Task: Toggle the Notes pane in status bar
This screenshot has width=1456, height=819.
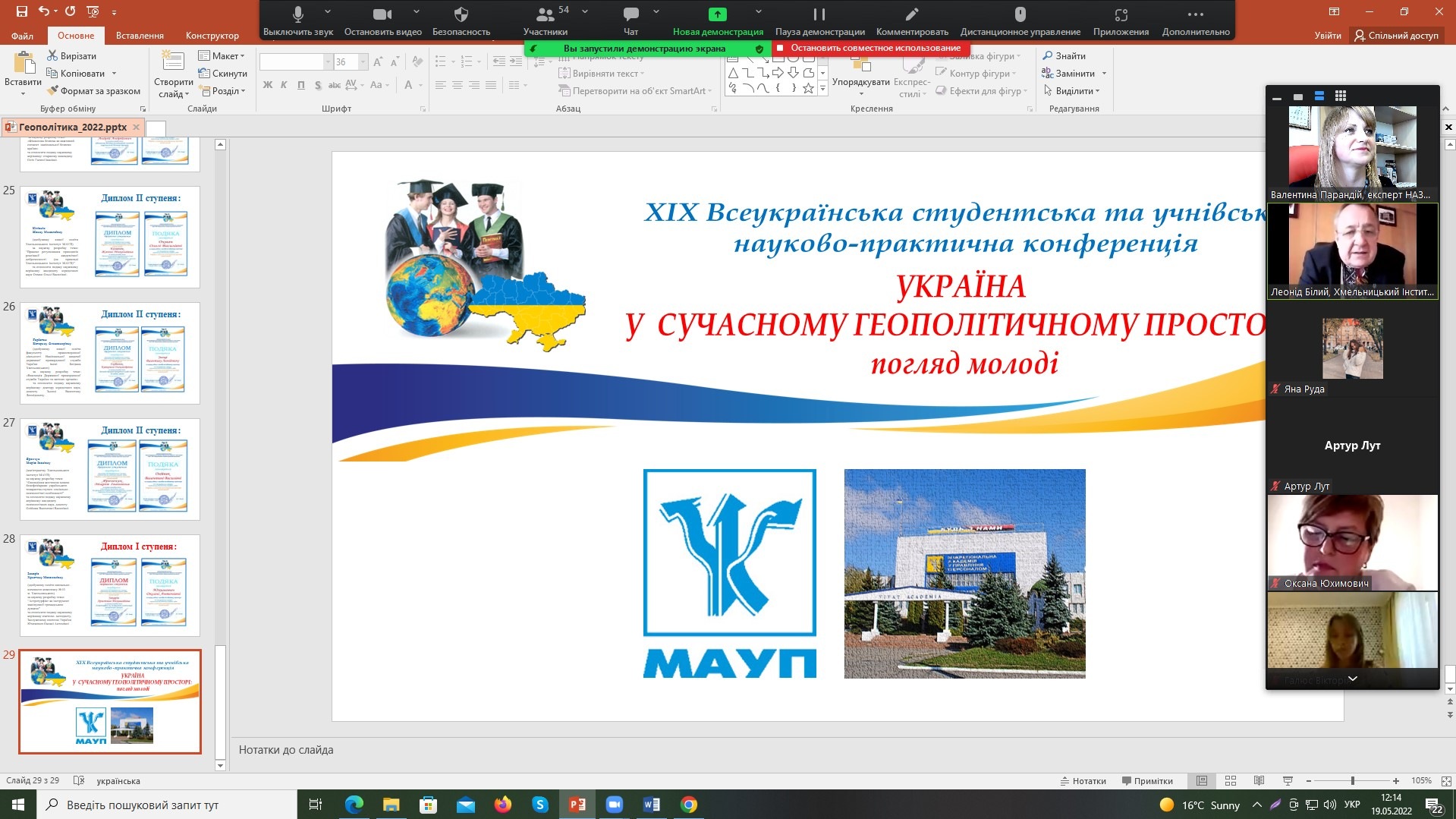Action: [1083, 781]
